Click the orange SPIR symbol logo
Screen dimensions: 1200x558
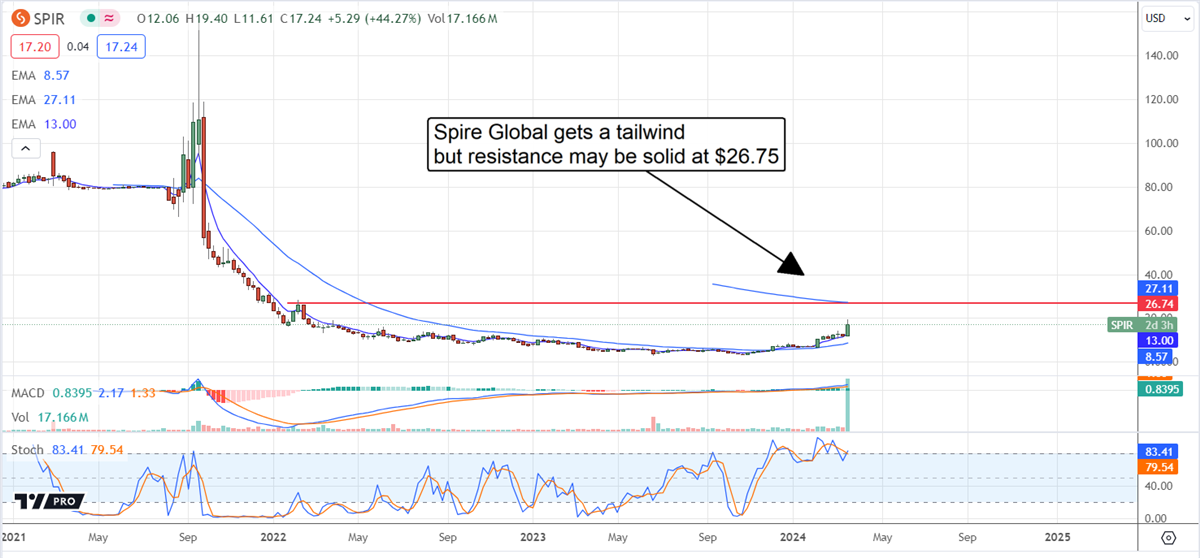click(18, 19)
